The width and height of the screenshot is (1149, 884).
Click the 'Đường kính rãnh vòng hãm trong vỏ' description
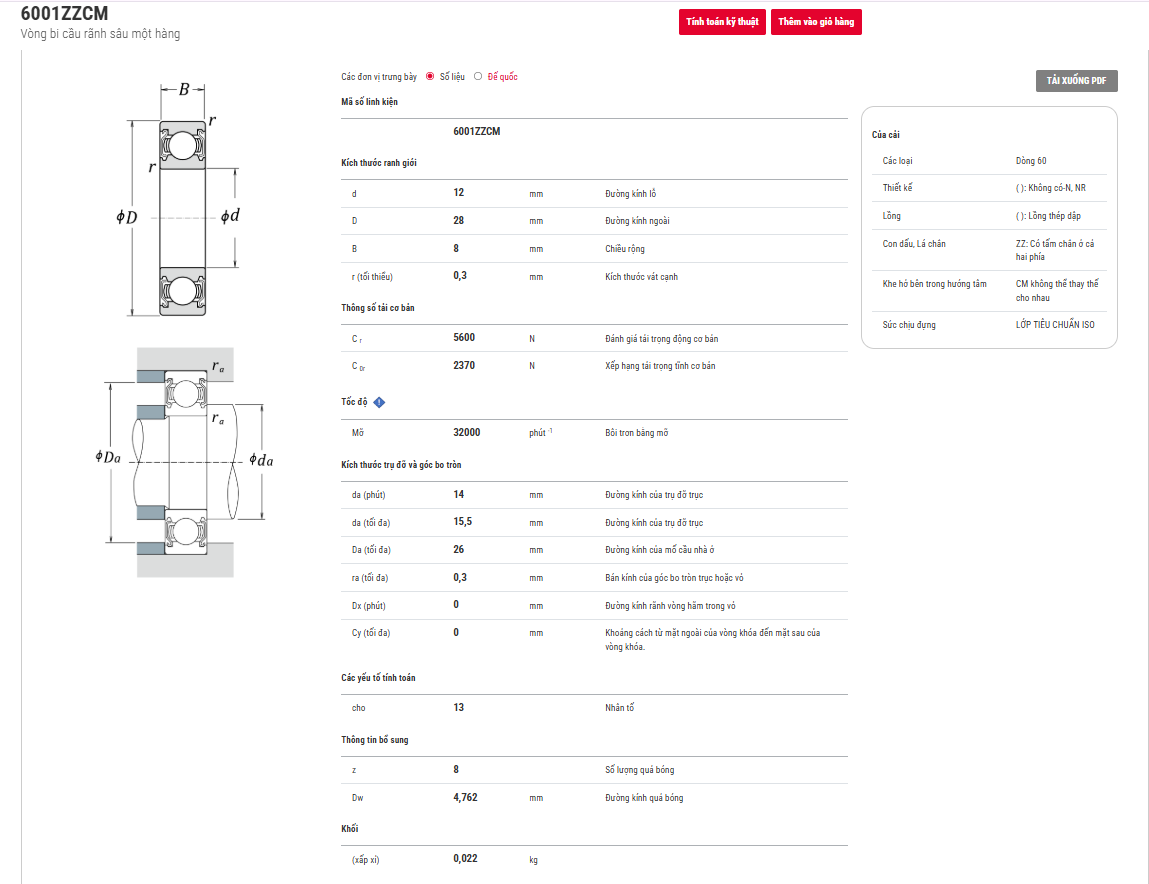(x=670, y=606)
